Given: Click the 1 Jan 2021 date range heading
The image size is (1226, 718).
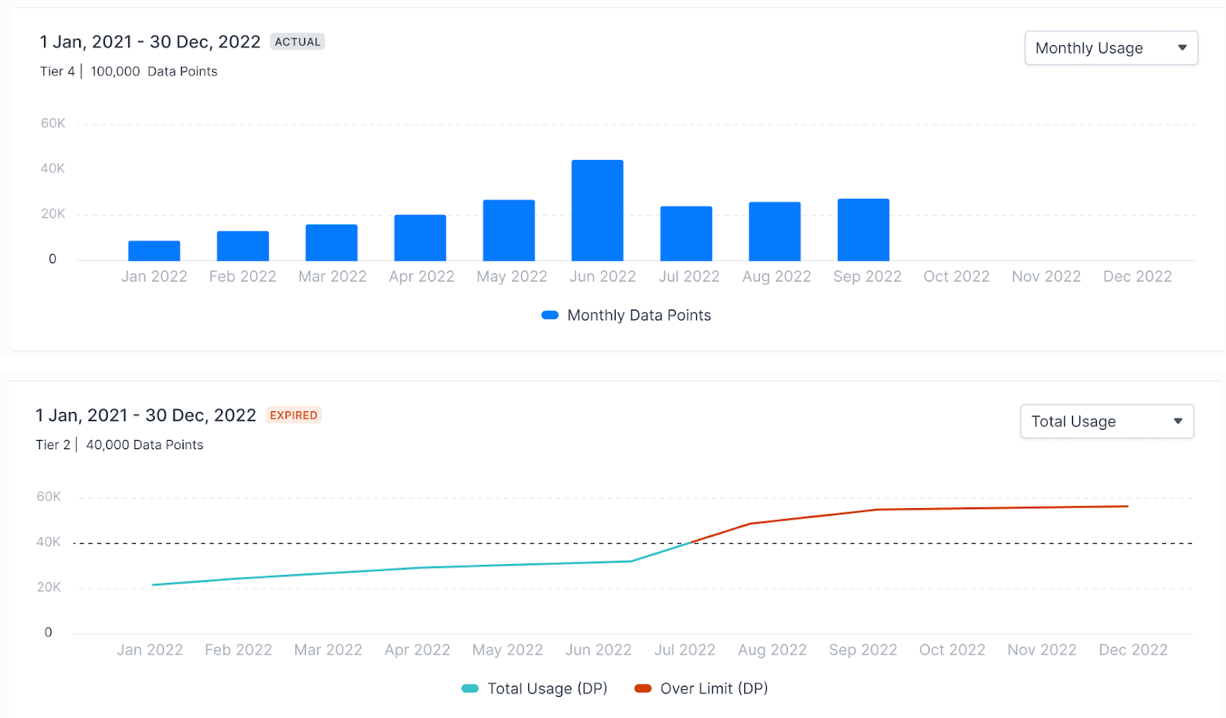Looking at the screenshot, I should click(150, 41).
